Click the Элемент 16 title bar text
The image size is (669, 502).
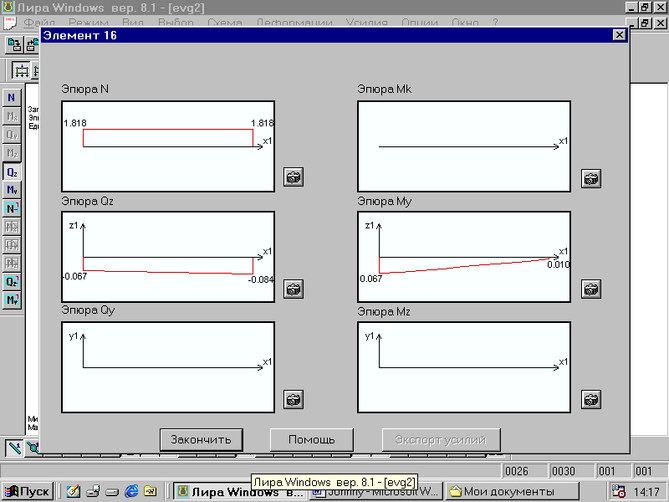point(80,35)
